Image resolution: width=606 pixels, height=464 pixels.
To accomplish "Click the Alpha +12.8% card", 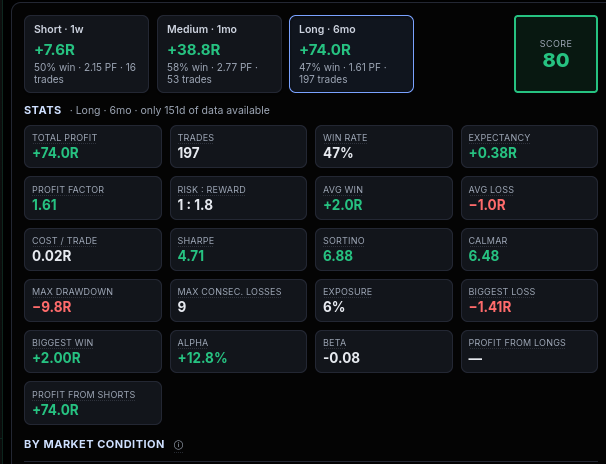I will tap(238, 351).
